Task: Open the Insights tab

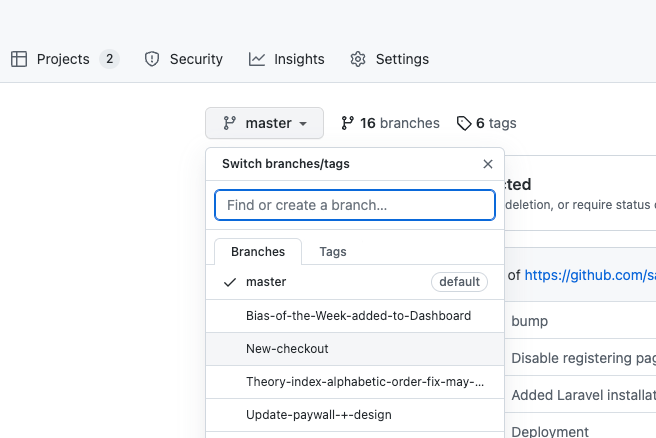Action: click(x=287, y=59)
